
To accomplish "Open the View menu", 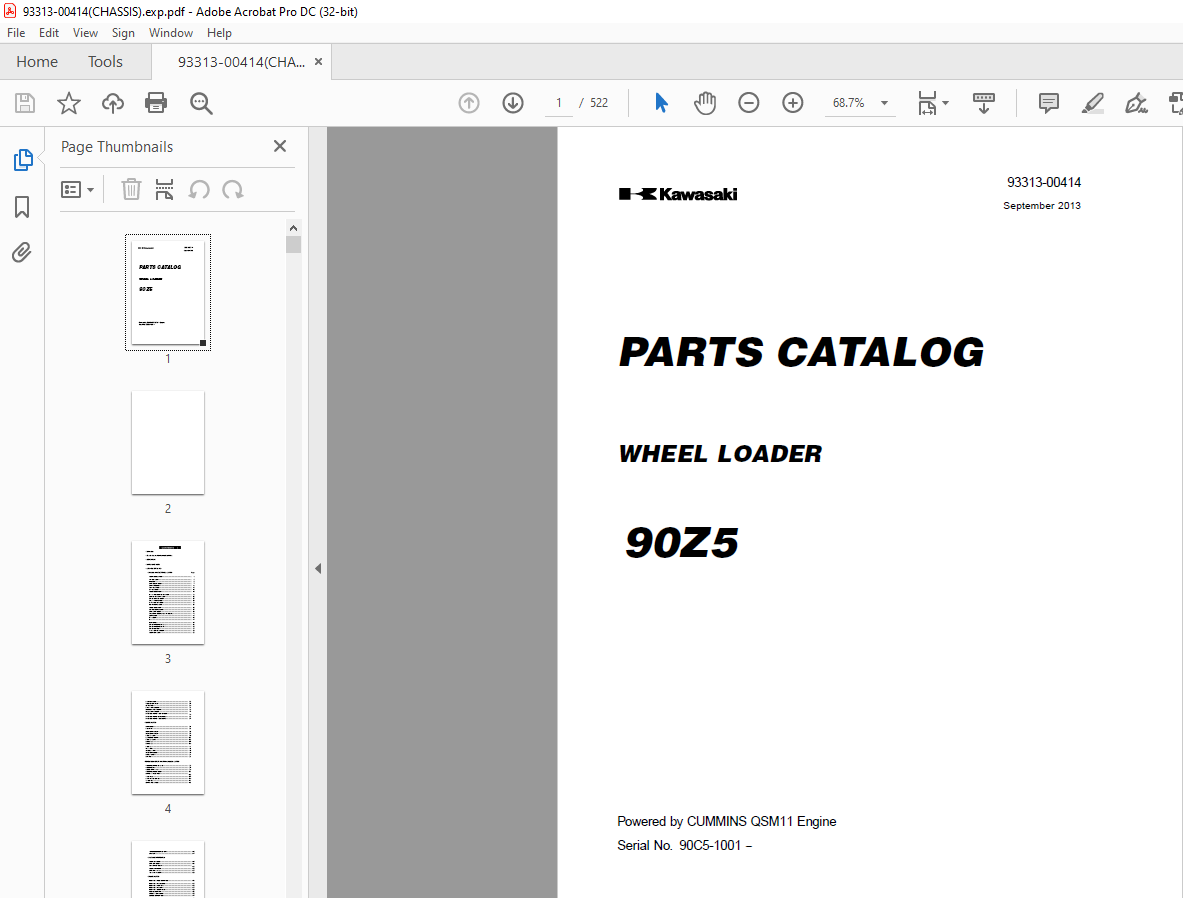I will [x=85, y=32].
